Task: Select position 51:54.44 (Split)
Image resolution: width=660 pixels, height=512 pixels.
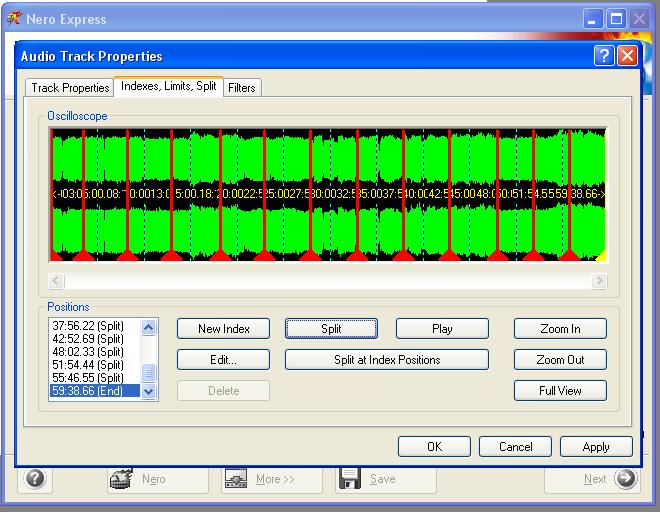Action: 95,365
